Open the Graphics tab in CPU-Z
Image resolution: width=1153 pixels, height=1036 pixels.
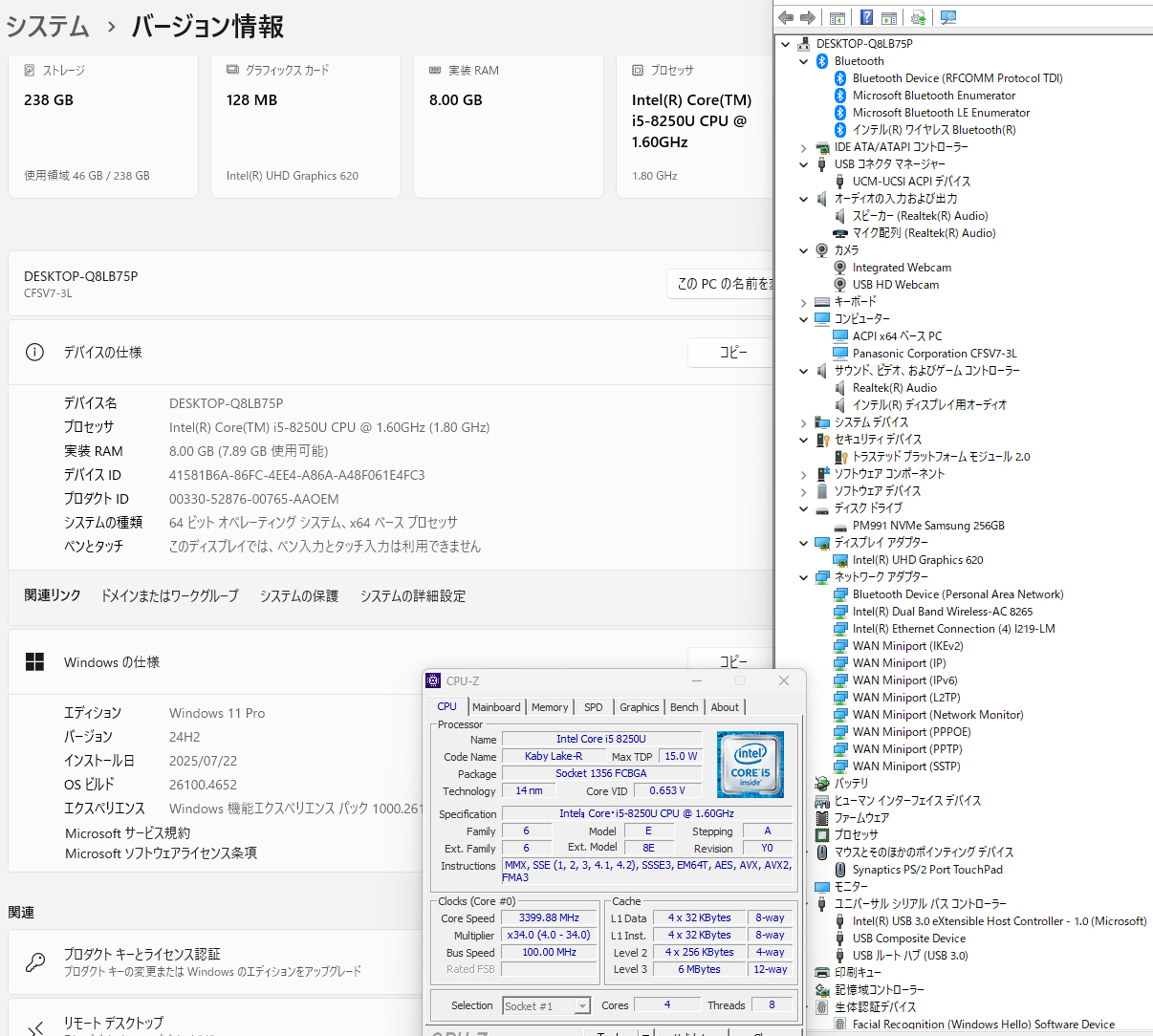[x=639, y=707]
